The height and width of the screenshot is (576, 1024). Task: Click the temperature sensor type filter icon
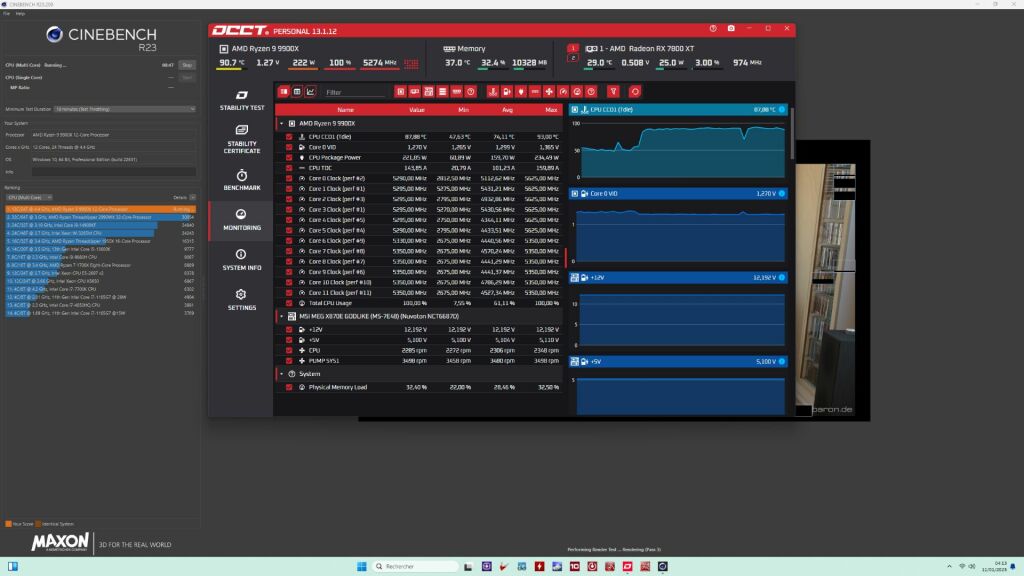pos(493,92)
